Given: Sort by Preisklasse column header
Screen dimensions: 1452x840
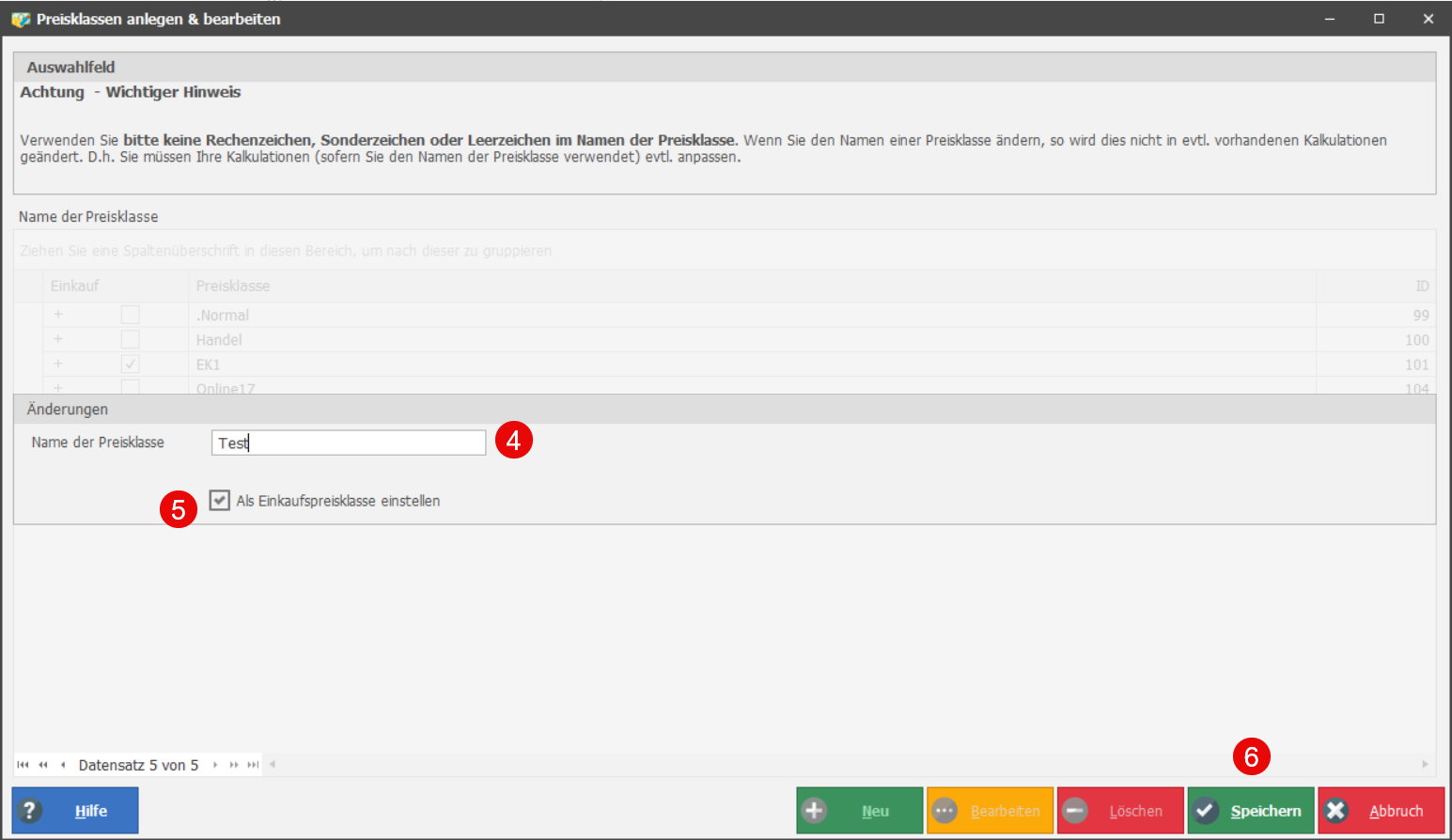Looking at the screenshot, I should (x=752, y=286).
